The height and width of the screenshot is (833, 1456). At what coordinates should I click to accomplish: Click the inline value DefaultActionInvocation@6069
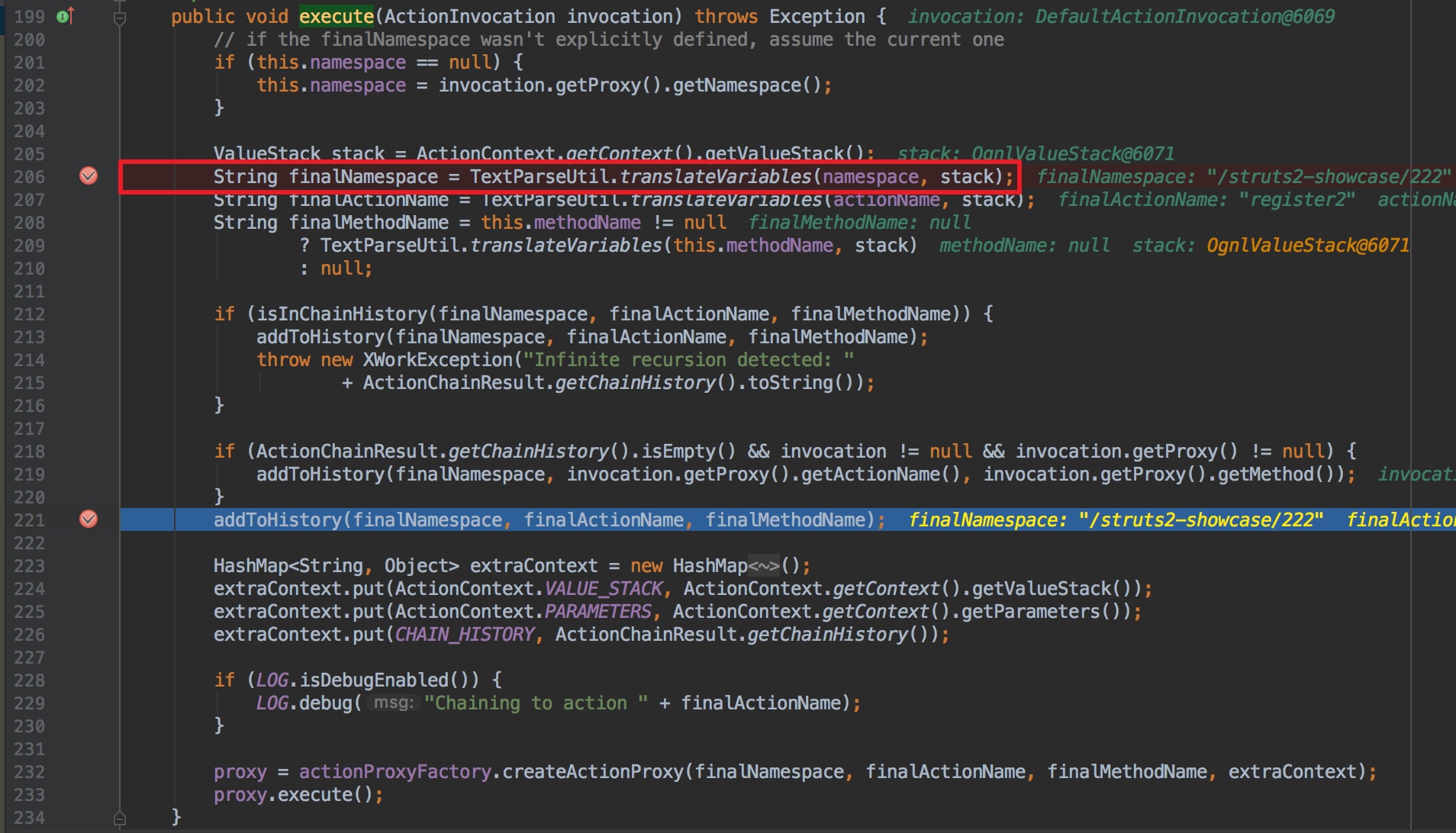click(1184, 16)
